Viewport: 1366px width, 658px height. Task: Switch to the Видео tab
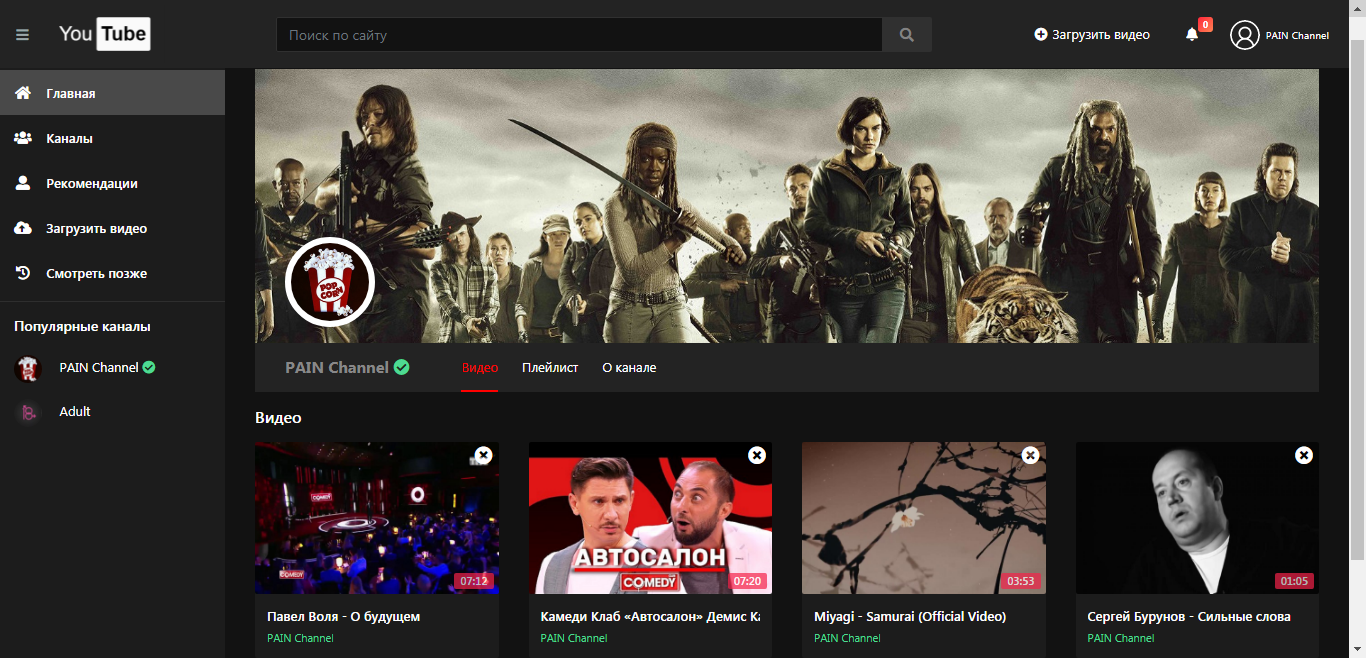[x=480, y=368]
